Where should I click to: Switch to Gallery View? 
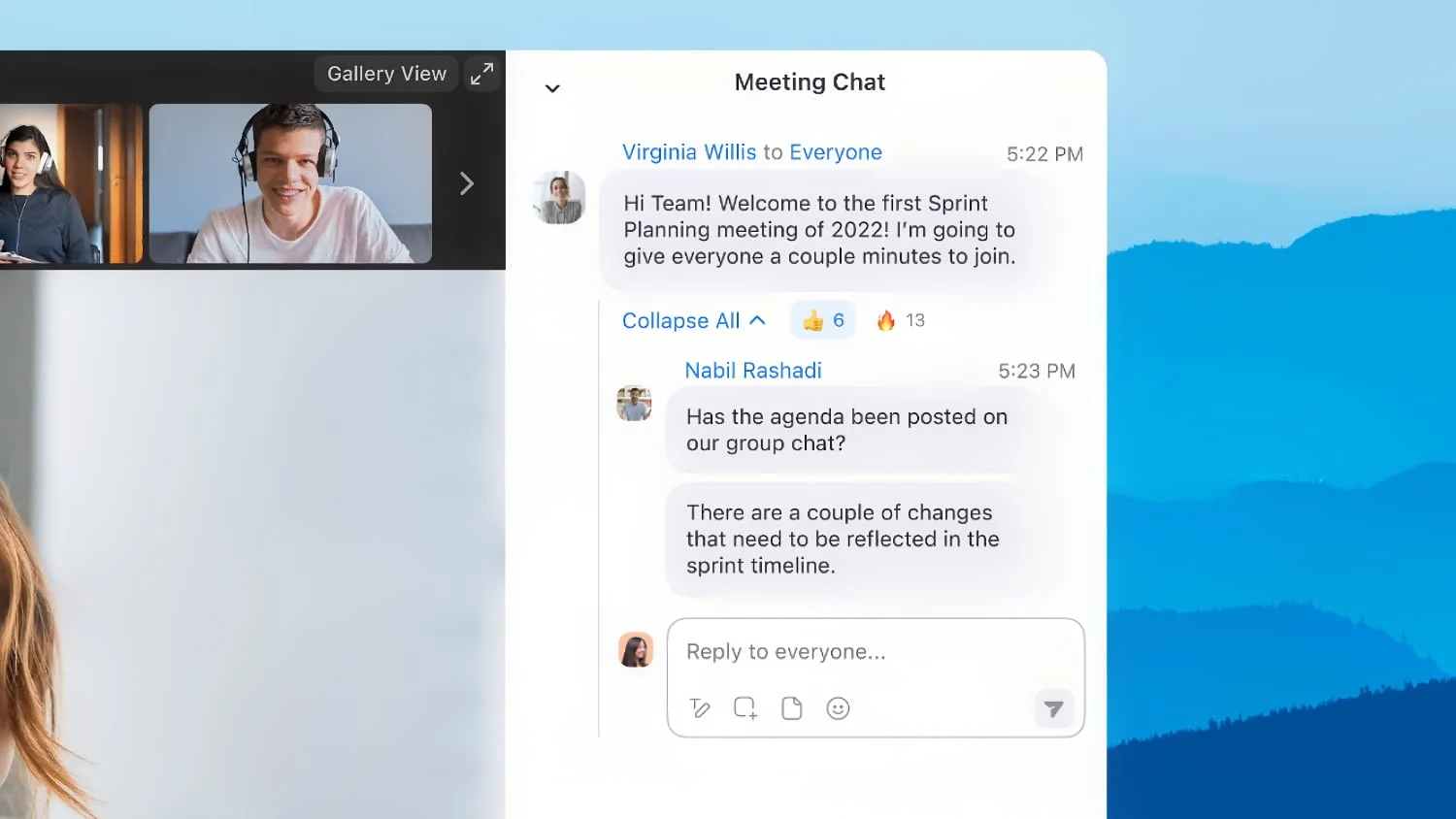386,74
